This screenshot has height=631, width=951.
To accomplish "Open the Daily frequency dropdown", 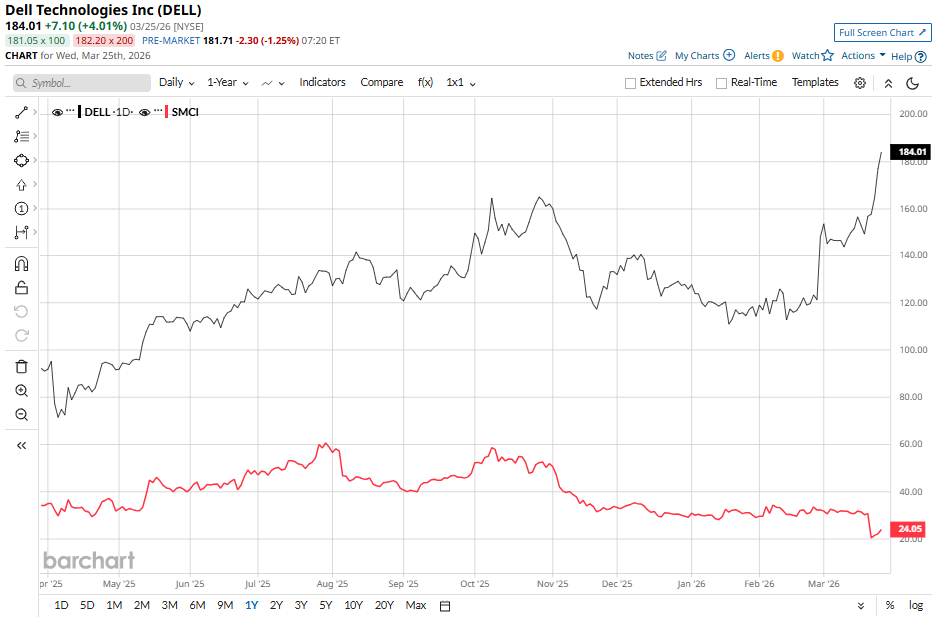I will tap(177, 83).
